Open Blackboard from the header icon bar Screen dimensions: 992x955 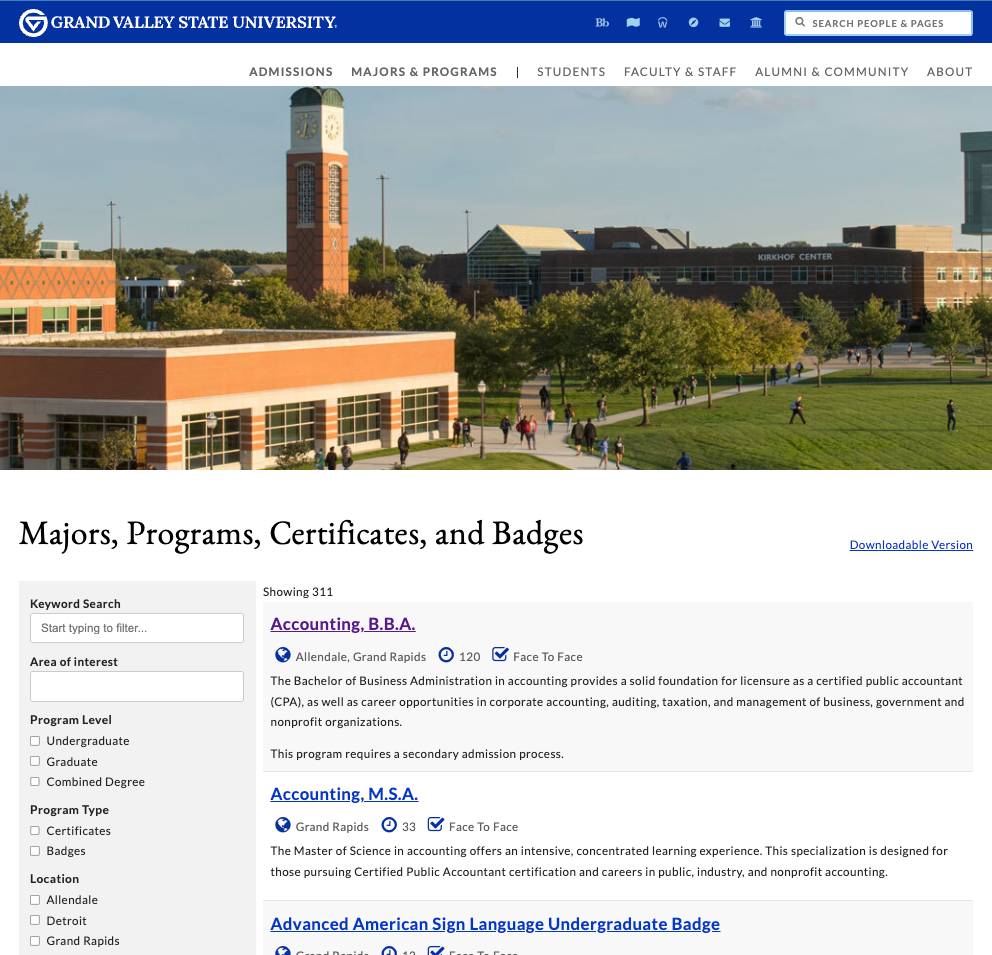coord(602,22)
